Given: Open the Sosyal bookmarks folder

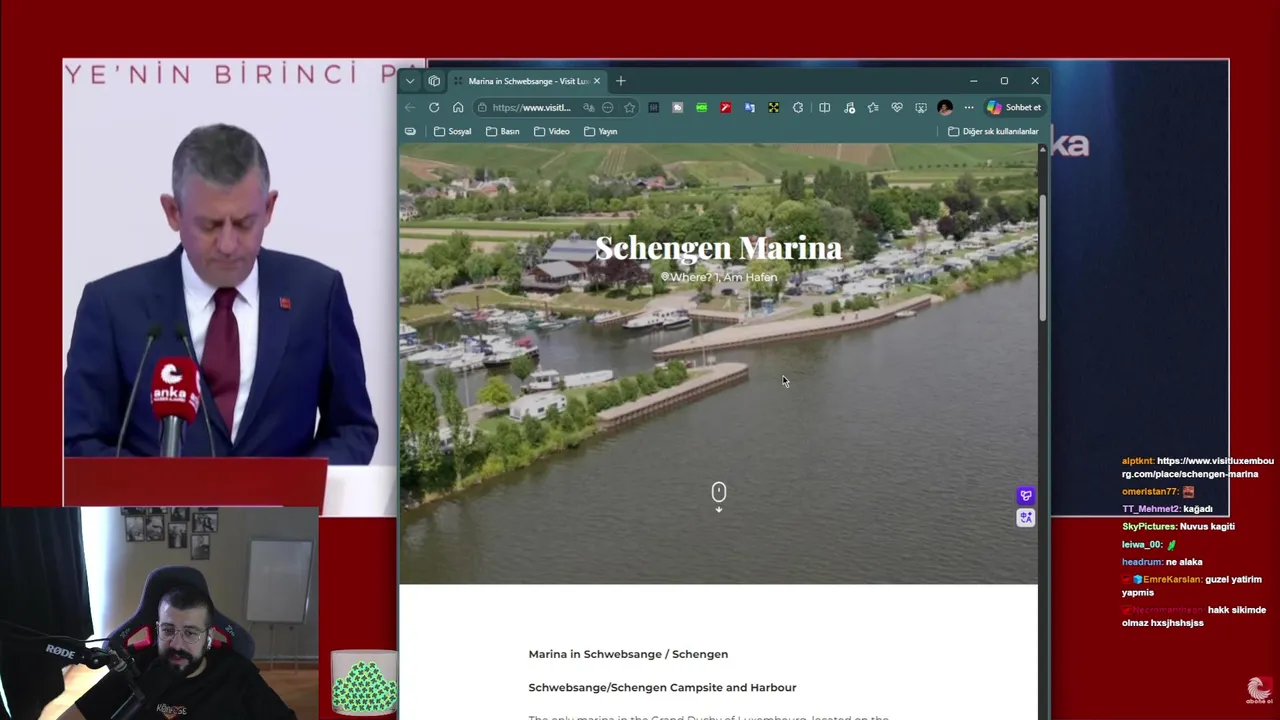Looking at the screenshot, I should pyautogui.click(x=452, y=131).
